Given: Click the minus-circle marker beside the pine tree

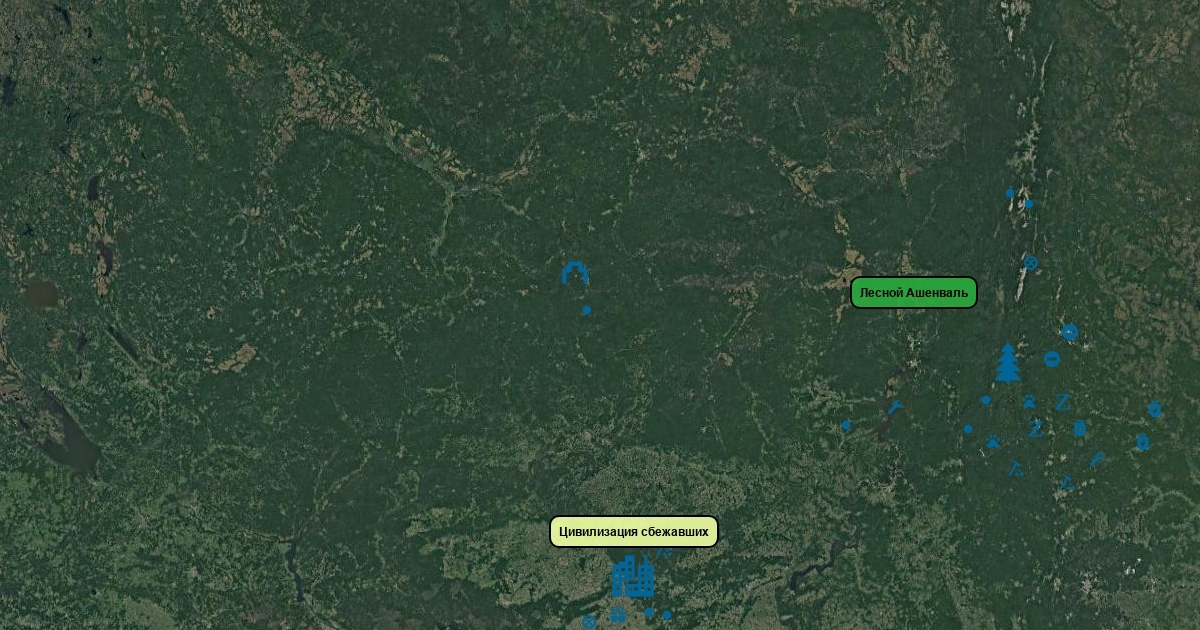Looking at the screenshot, I should click(x=1052, y=359).
